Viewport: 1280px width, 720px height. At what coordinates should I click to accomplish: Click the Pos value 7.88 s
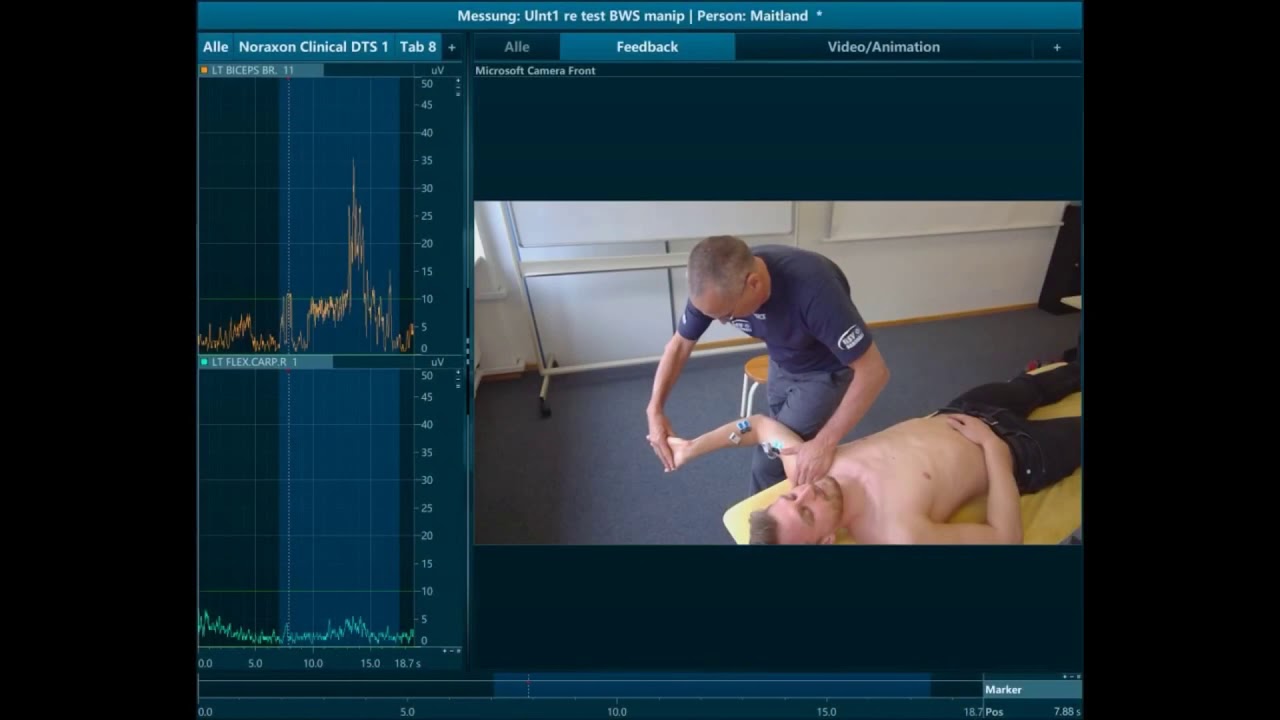1067,712
